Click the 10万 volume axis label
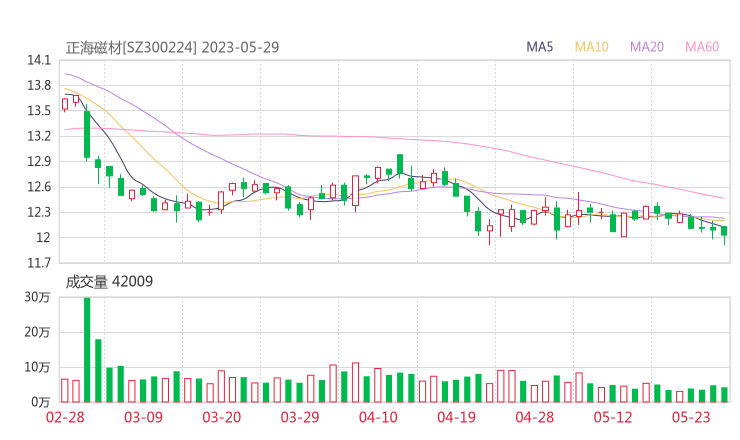The image size is (740, 440). [37, 367]
